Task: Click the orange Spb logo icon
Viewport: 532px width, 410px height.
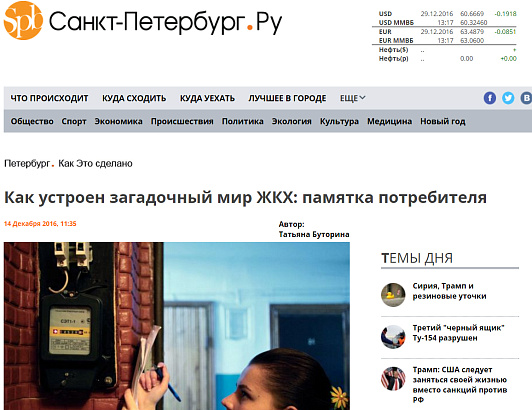Action: coord(23,20)
